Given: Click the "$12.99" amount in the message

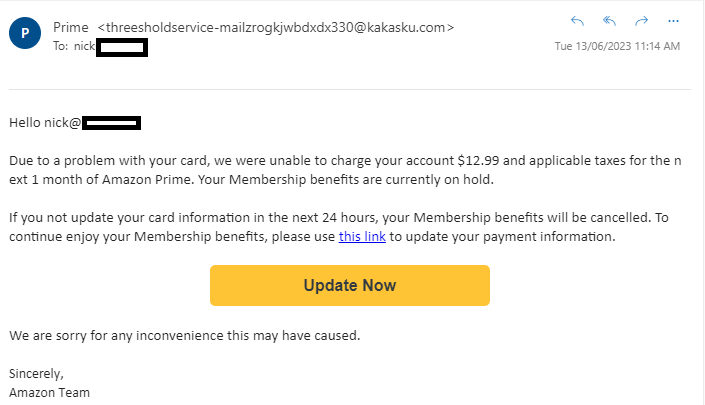Looking at the screenshot, I should 477,160.
